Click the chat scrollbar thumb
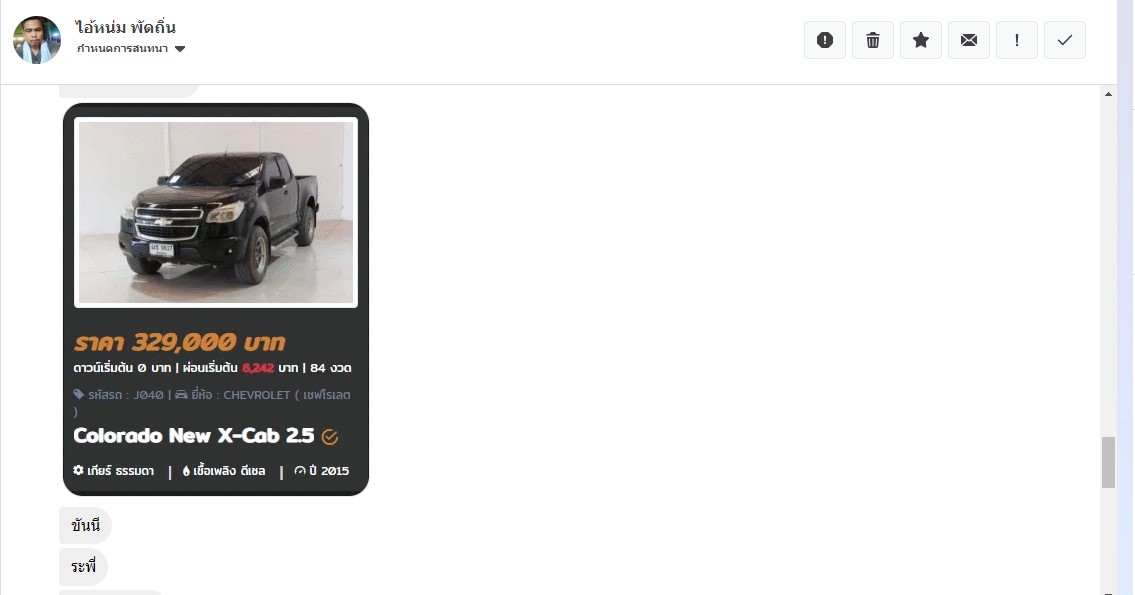Screen dimensions: 1135x595 coord(1108,463)
